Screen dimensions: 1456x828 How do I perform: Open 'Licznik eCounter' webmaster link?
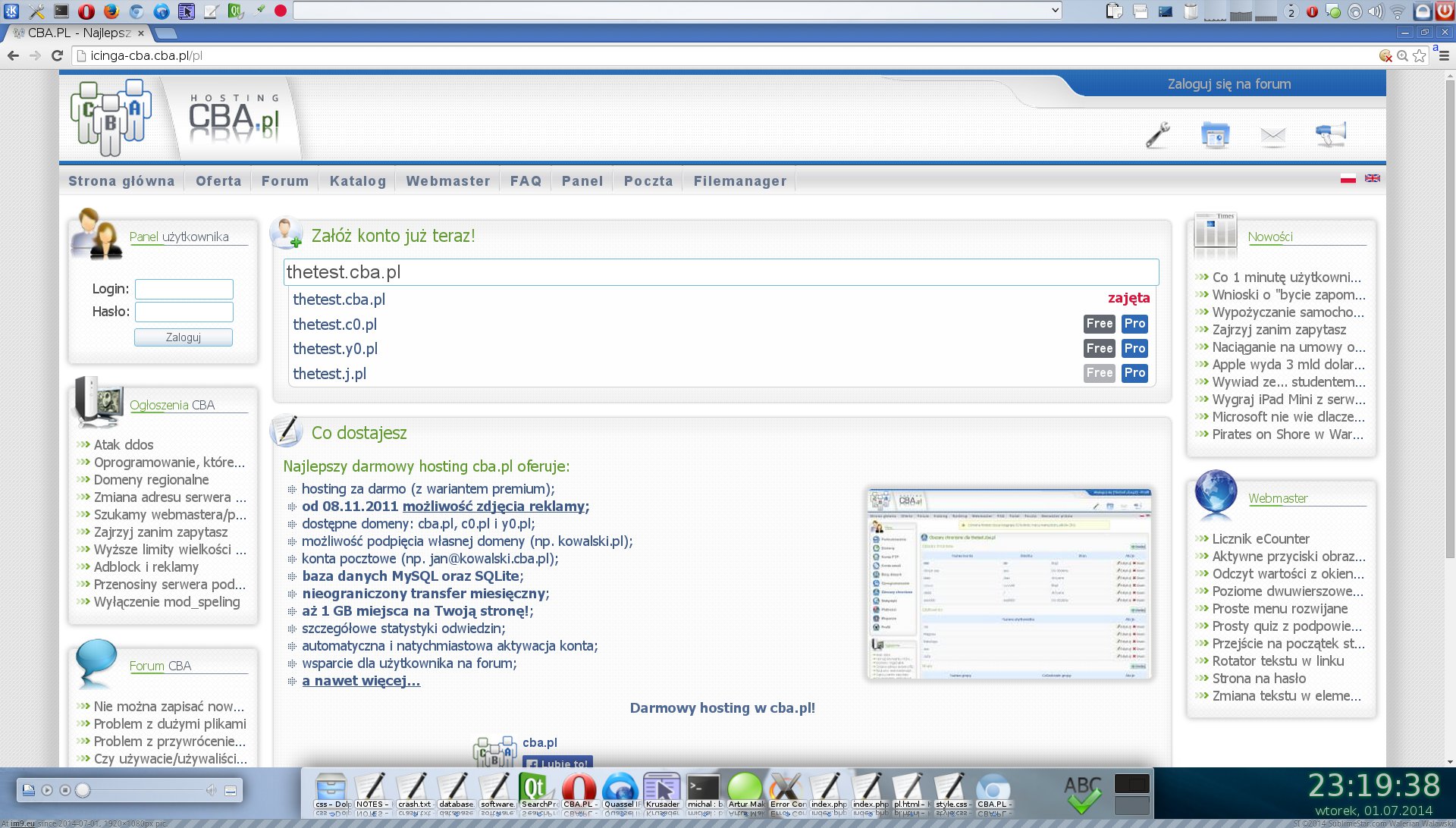(1260, 539)
